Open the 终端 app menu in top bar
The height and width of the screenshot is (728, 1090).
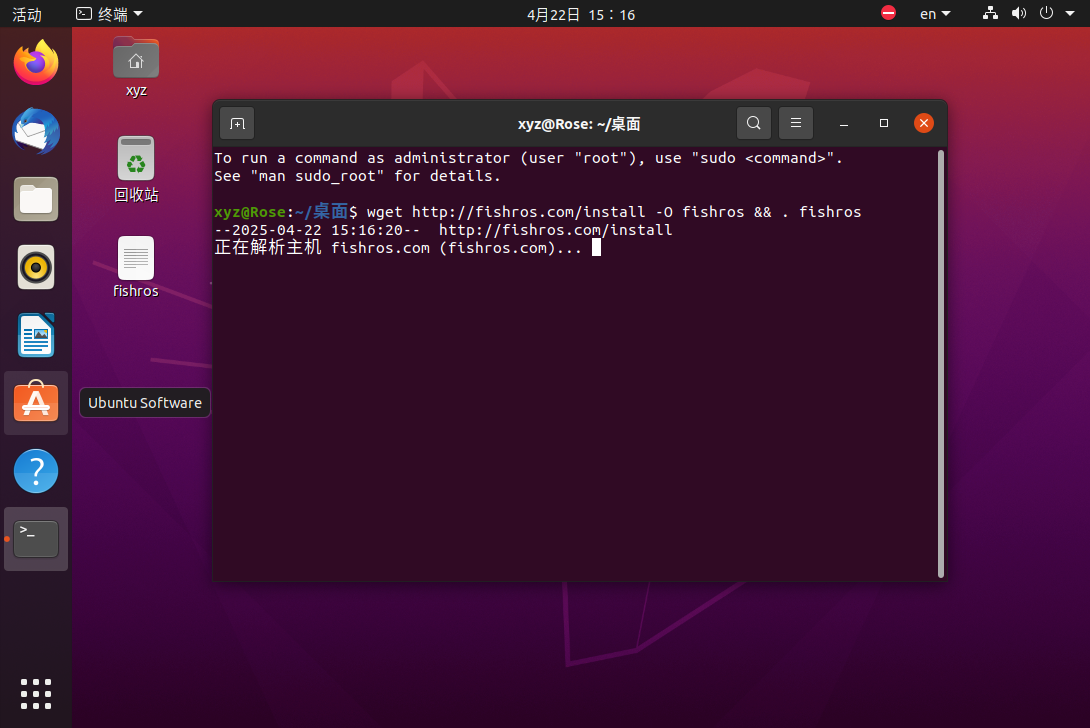click(x=109, y=14)
